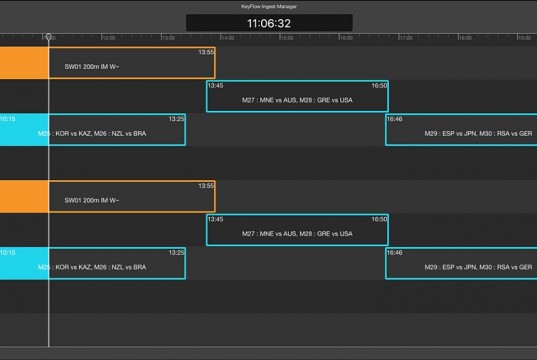The width and height of the screenshot is (537, 360).
Task: Jump to the 14:00 mark on the ruler
Action: 227,38
